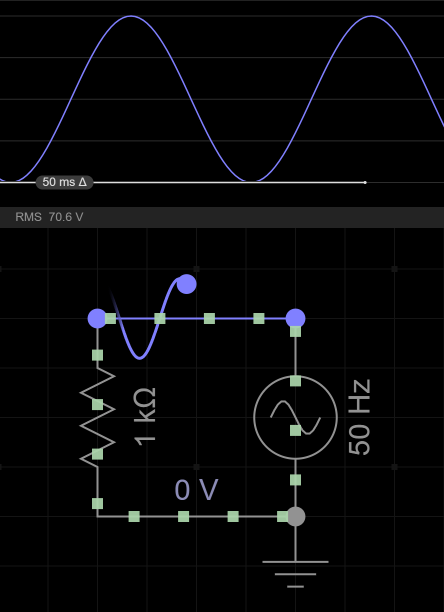This screenshot has height=612, width=444.
Task: Click the endpoint of the time delta line
Action: 365,182
